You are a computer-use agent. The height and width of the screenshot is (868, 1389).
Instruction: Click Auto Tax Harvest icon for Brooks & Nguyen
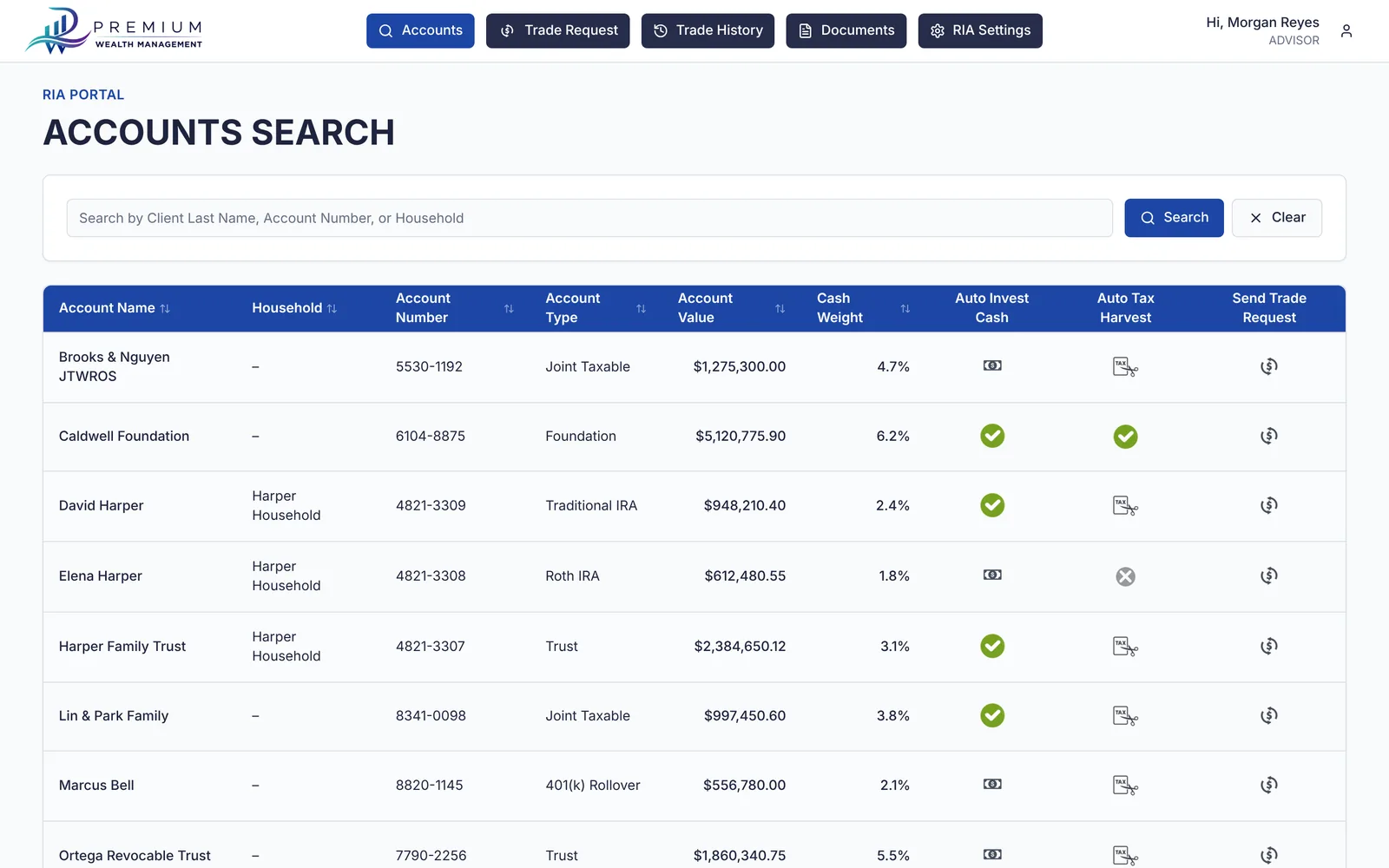point(1125,367)
